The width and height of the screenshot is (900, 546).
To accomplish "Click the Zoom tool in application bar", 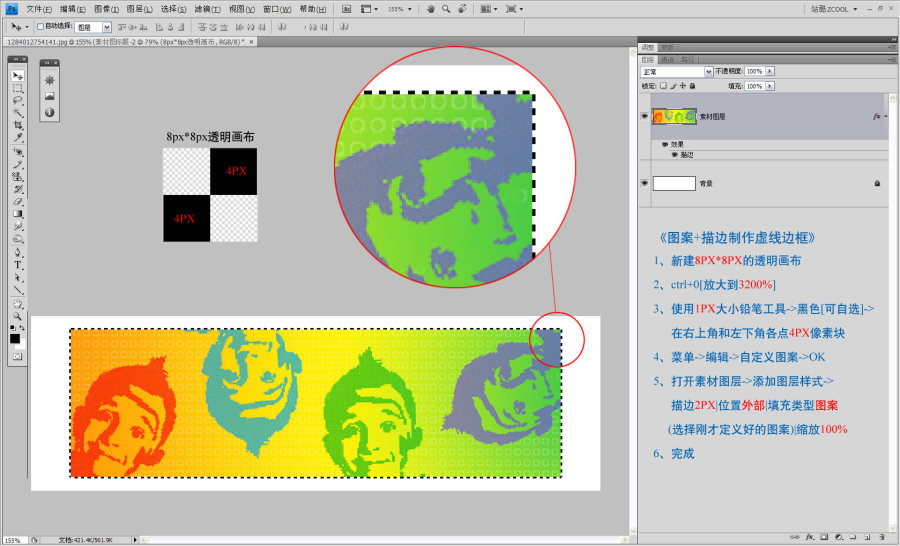I will pyautogui.click(x=446, y=9).
